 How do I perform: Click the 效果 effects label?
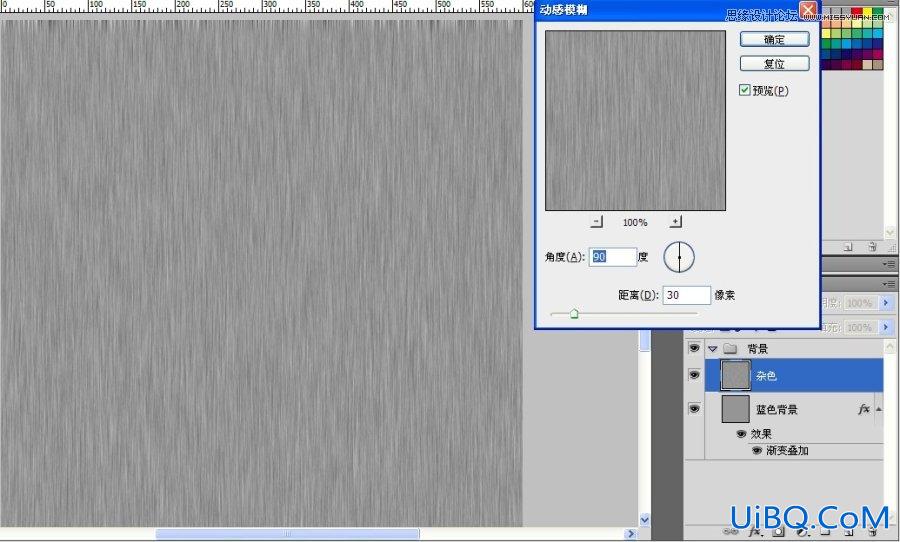(761, 434)
